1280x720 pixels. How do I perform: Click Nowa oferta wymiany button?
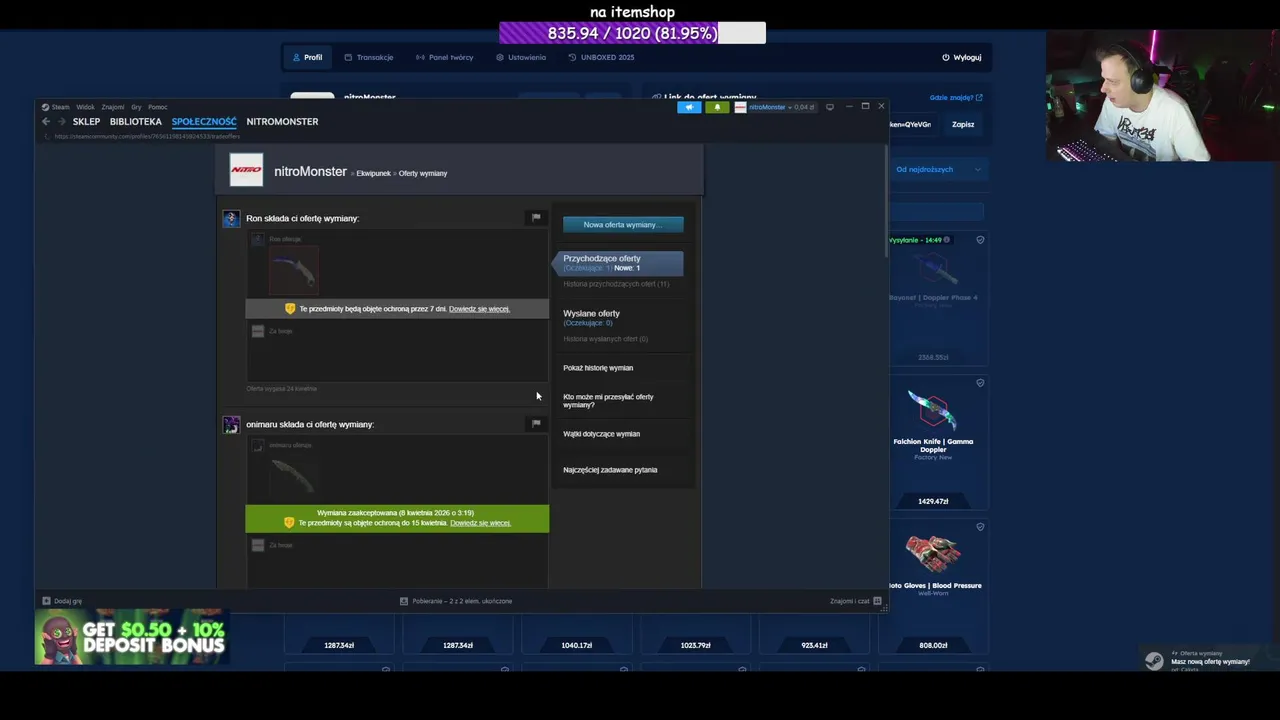623,224
